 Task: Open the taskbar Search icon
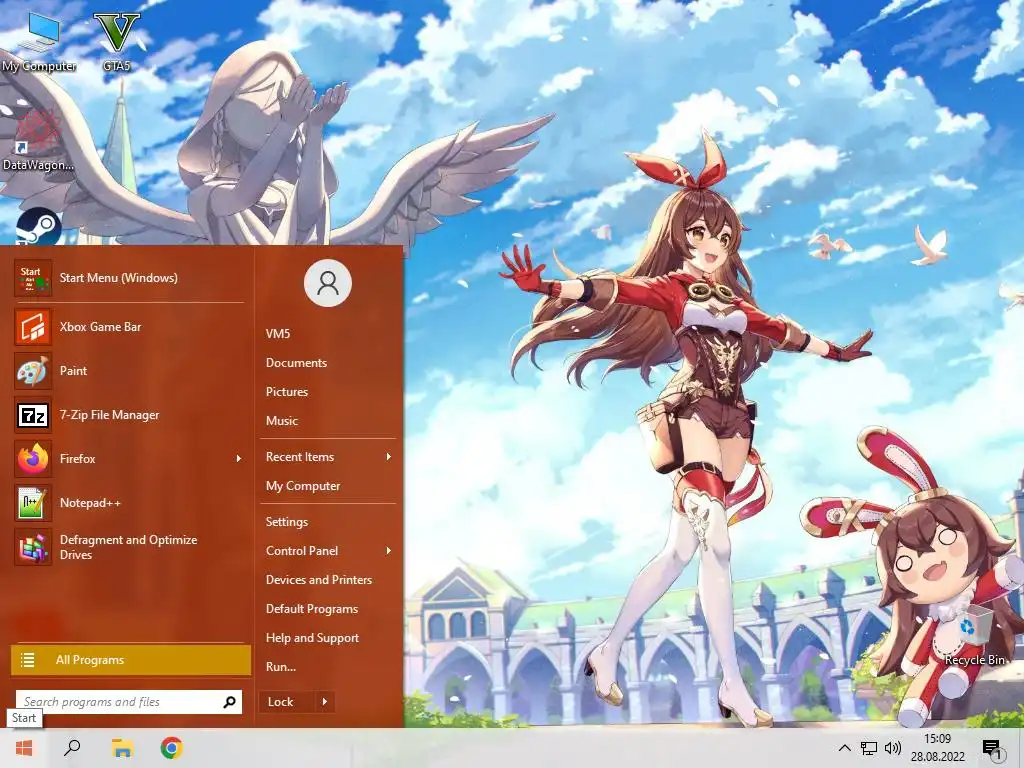72,748
